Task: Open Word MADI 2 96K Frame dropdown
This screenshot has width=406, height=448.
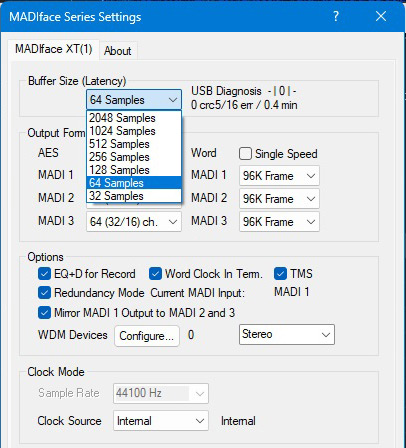Action: 279,199
